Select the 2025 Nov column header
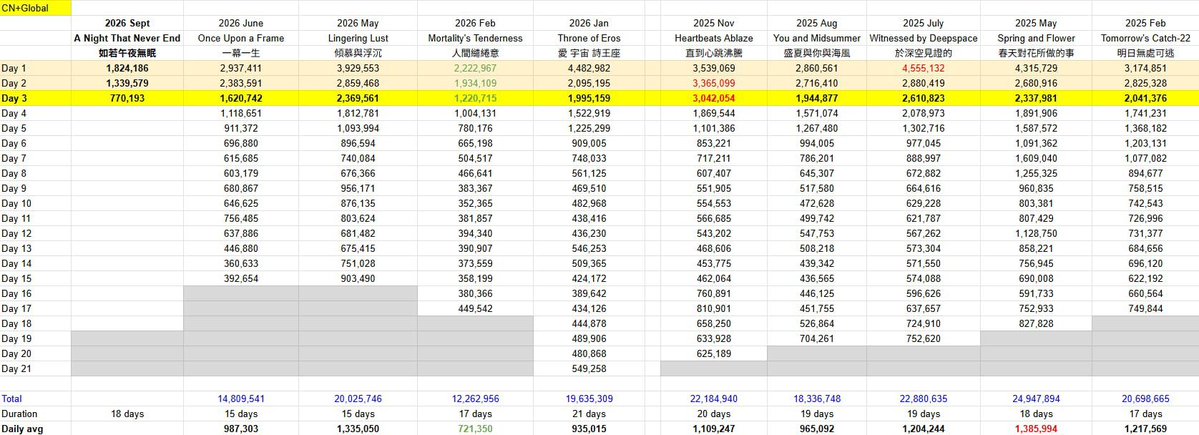Screen dimensions: 1199x435 pos(714,24)
